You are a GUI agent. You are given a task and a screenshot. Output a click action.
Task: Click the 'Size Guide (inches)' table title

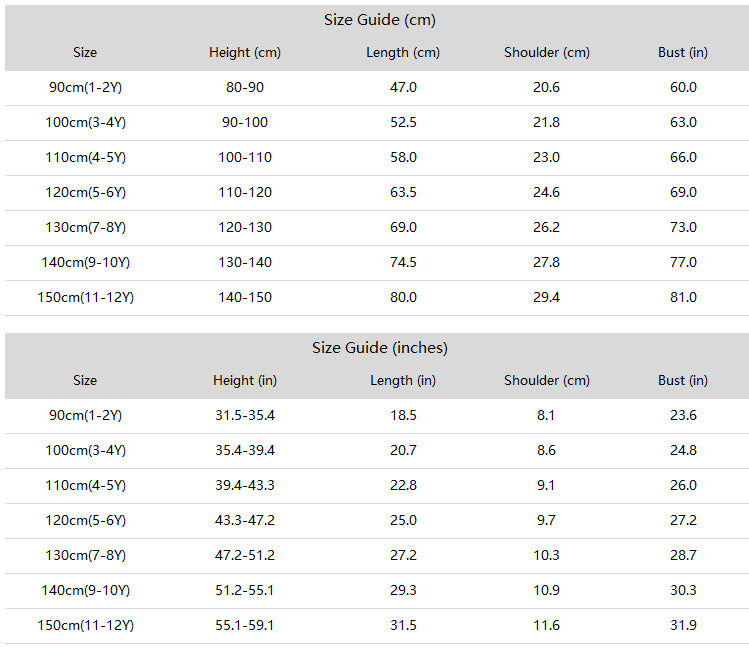(x=379, y=348)
